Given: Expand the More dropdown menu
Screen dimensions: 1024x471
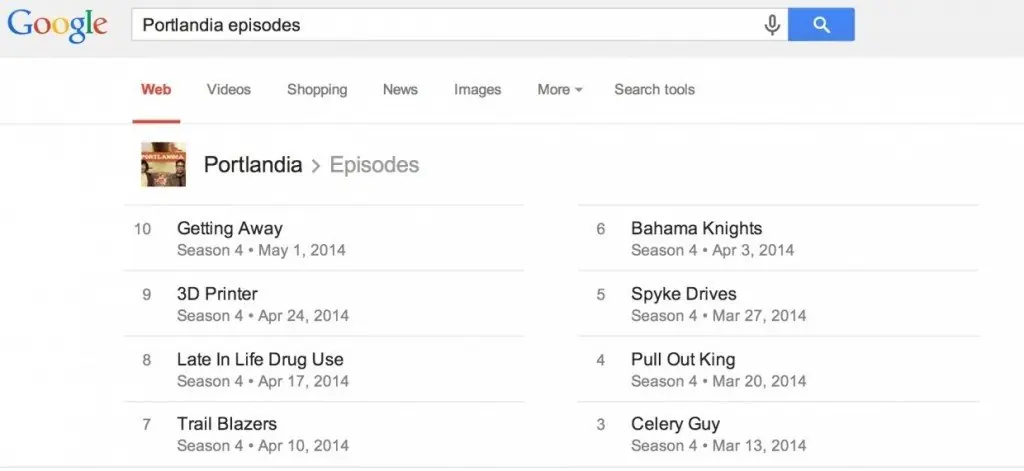Looking at the screenshot, I should pyautogui.click(x=559, y=90).
